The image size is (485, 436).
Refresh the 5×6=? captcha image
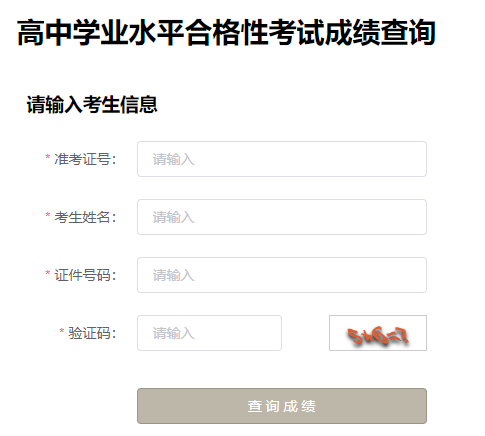(378, 333)
